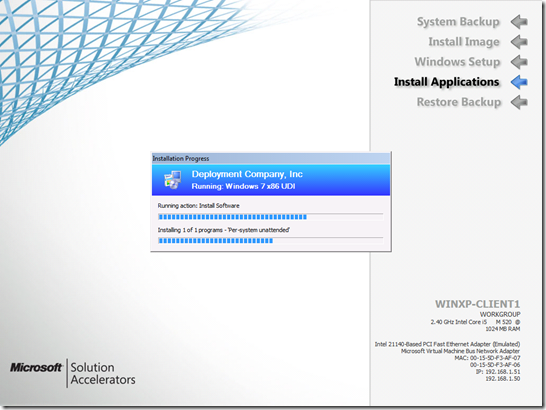
Task: Click the Installation Progress title bar
Action: 271,158
